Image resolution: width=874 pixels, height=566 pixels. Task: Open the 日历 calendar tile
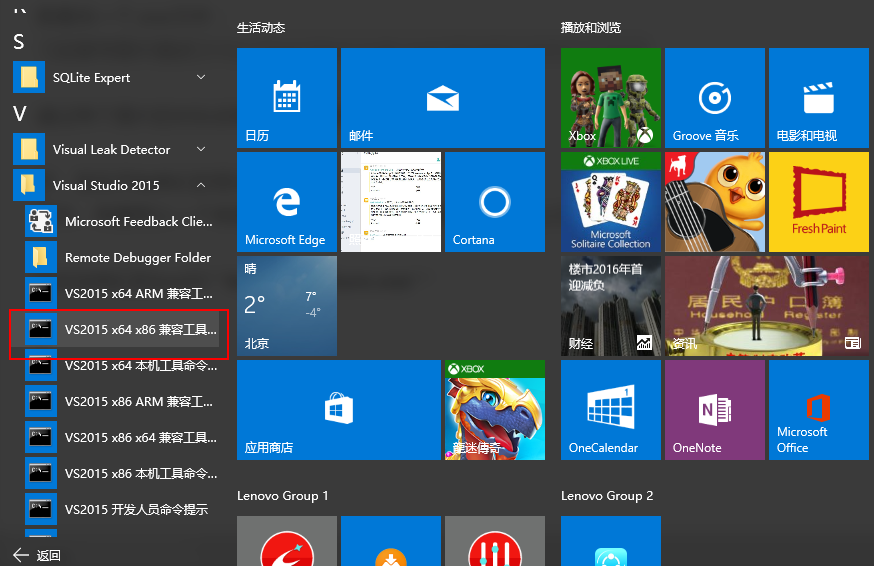[287, 98]
